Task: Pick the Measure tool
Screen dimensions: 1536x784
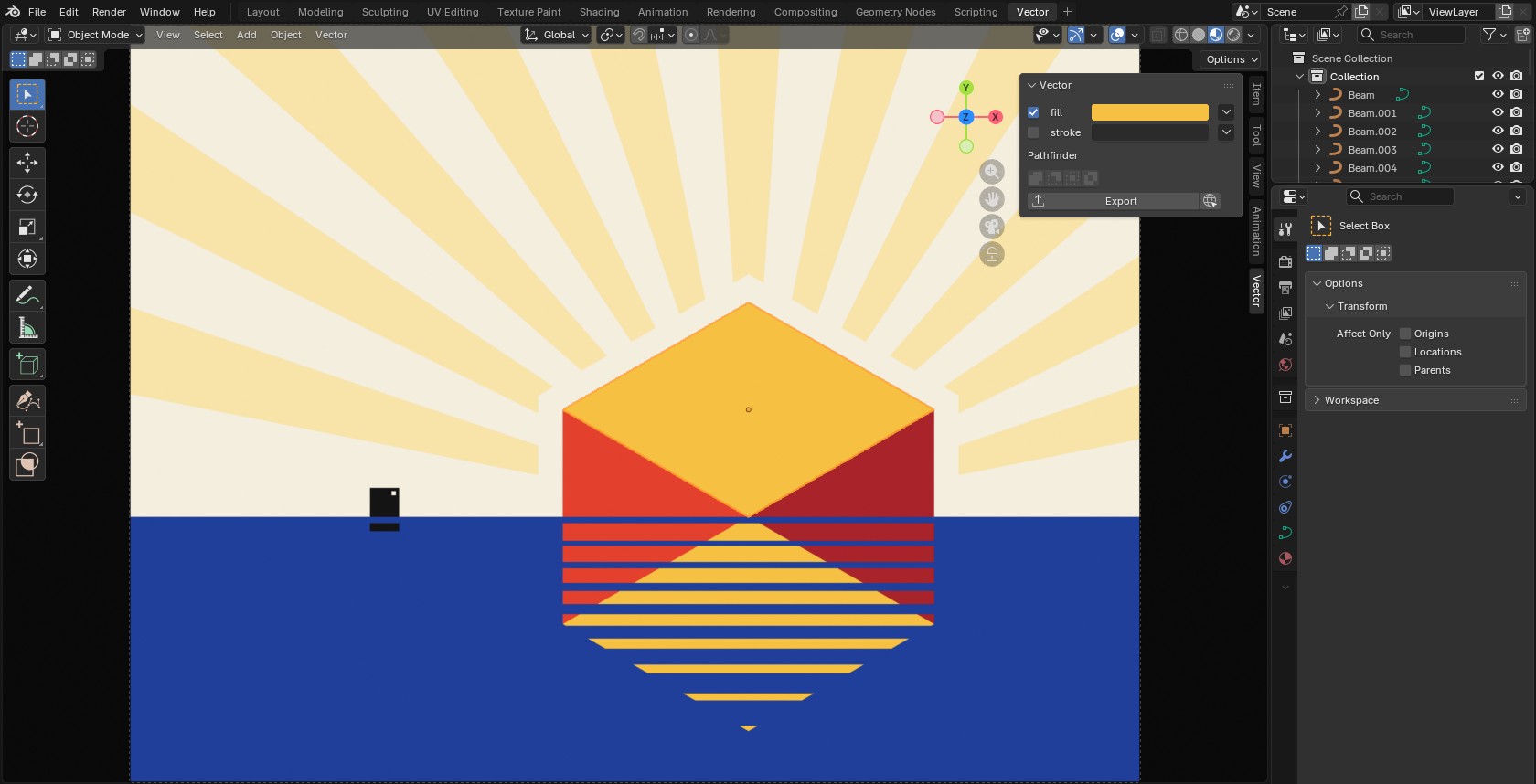Action: [x=27, y=327]
